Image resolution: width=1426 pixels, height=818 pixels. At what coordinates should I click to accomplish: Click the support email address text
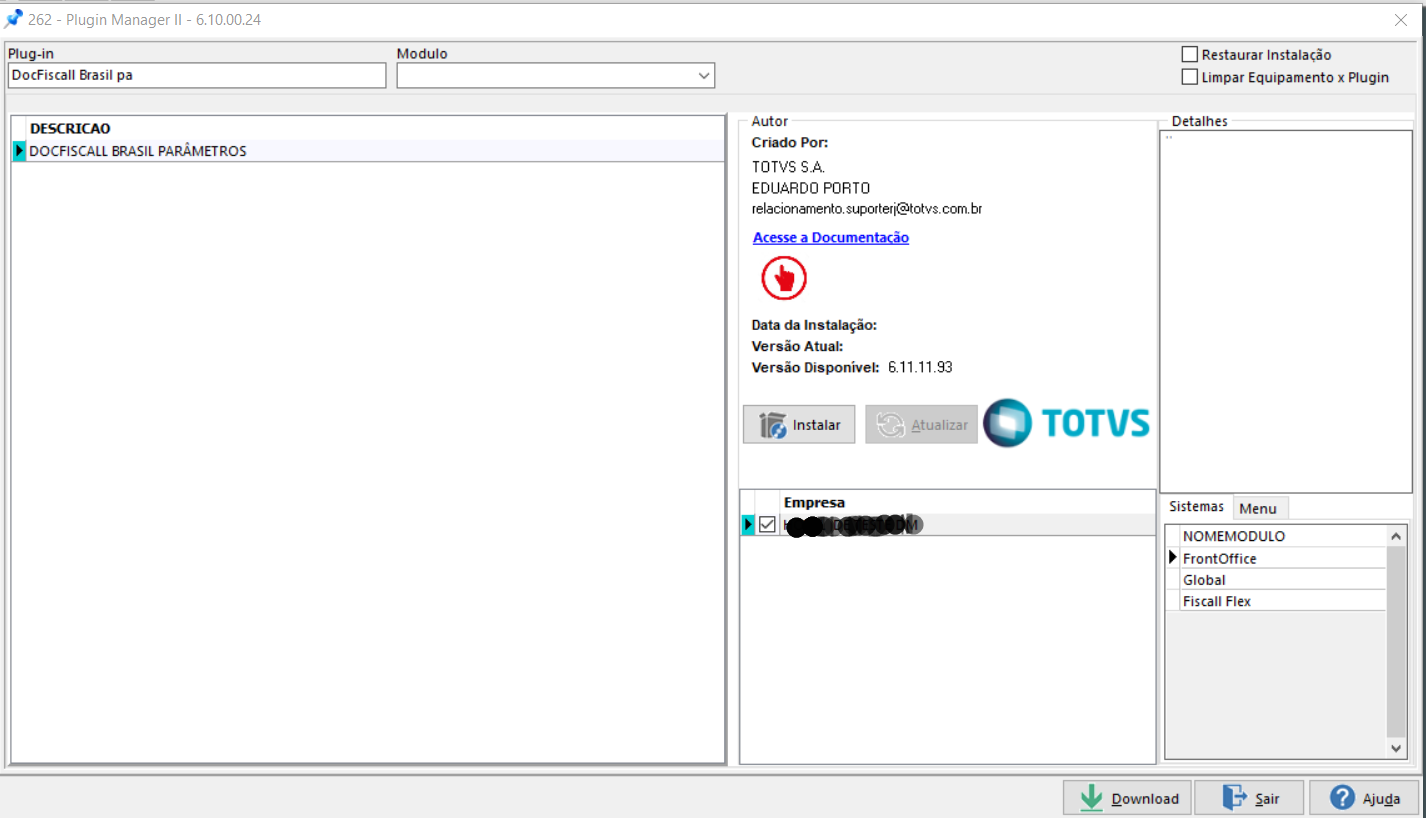(867, 209)
